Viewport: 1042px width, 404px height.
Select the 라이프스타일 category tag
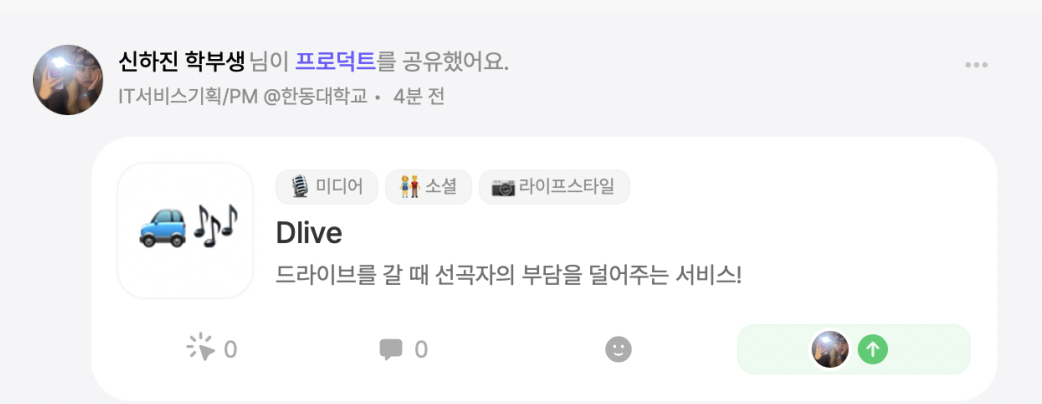point(554,187)
